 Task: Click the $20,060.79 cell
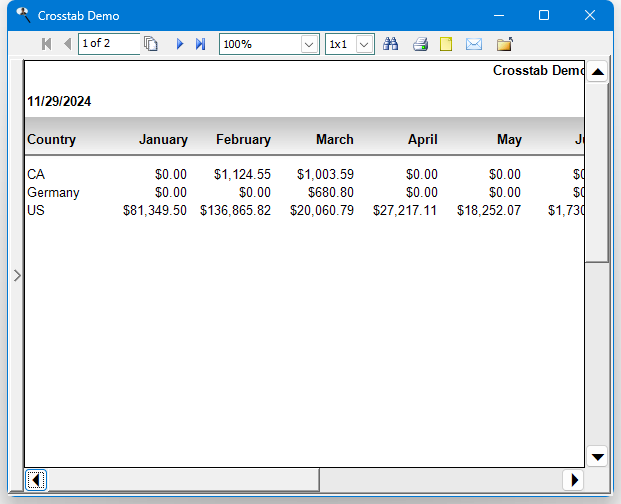[x=322, y=210]
